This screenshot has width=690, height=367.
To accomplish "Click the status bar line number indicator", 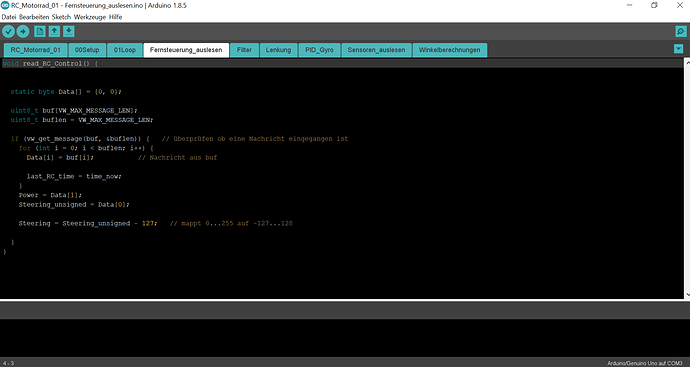I will 8,363.
